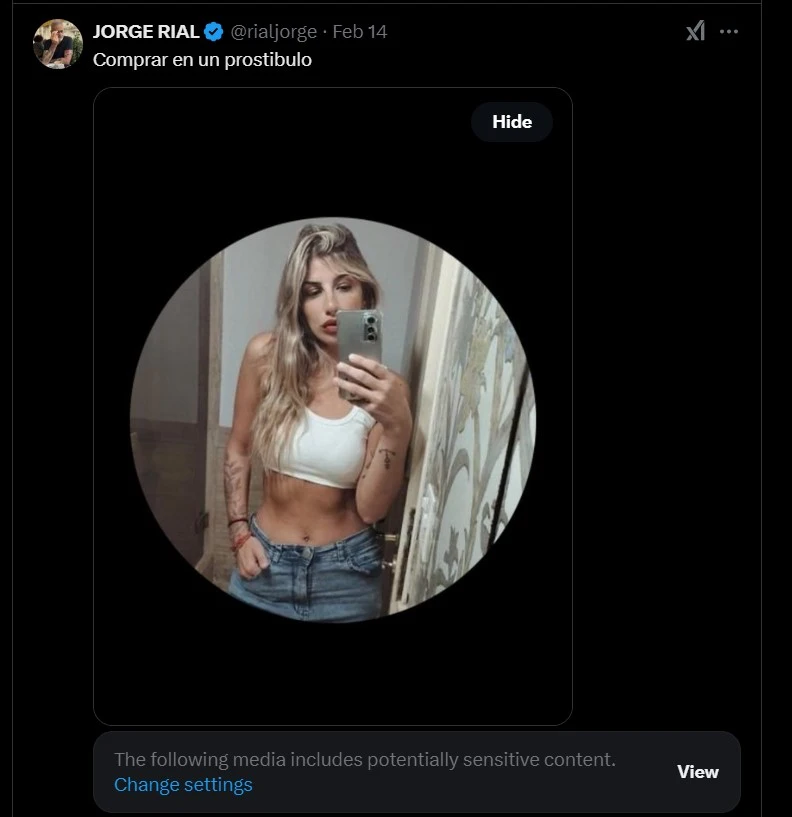Image resolution: width=792 pixels, height=817 pixels.
Task: Click the blue verified badge
Action: point(214,31)
